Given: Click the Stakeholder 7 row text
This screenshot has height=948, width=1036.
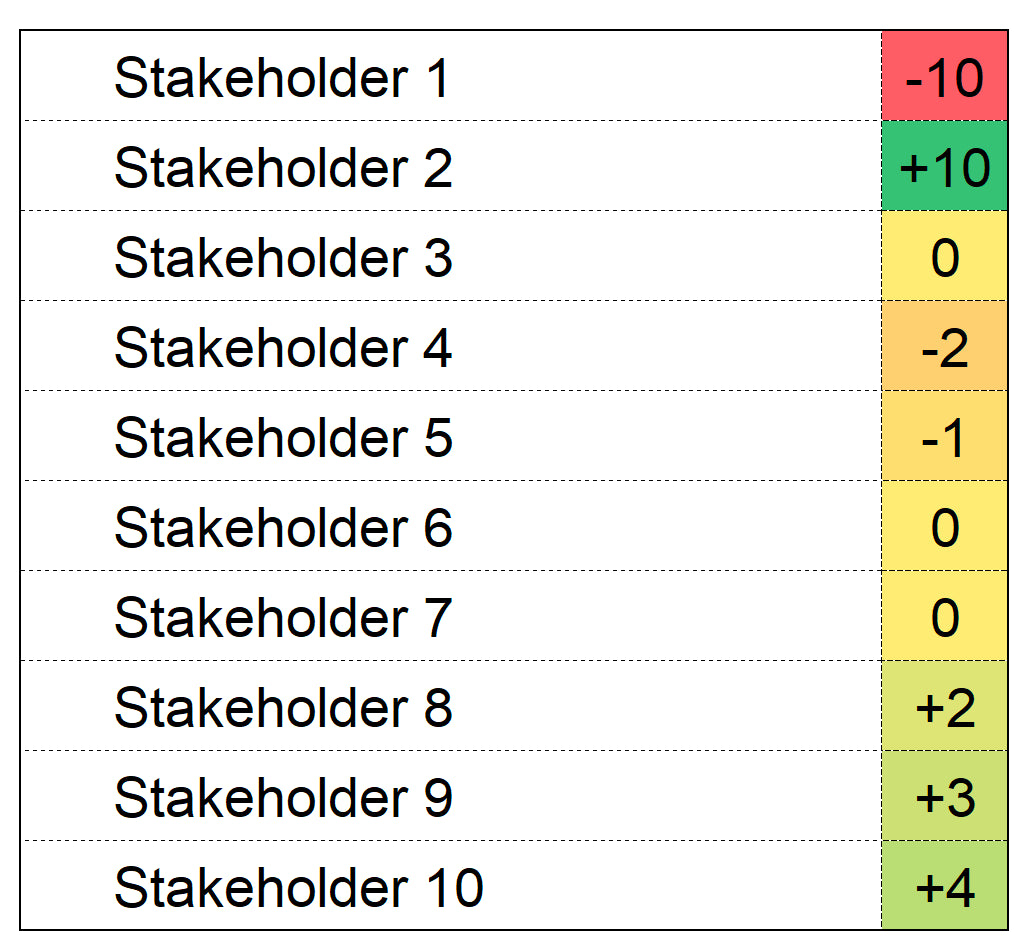Looking at the screenshot, I should pos(283,618).
